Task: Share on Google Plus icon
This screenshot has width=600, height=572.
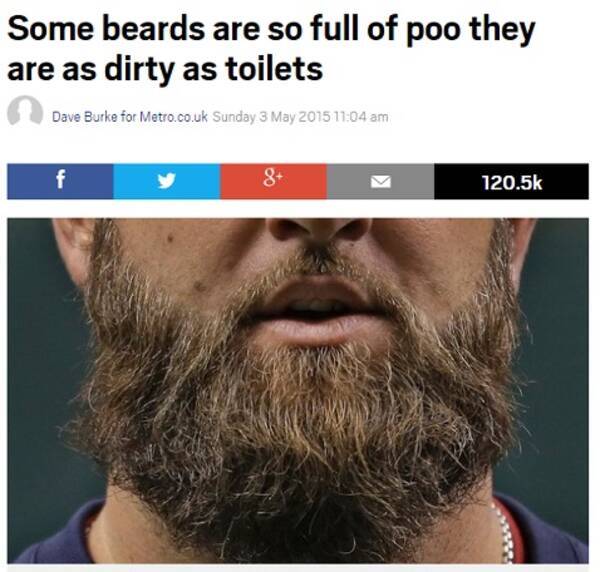Action: [x=273, y=180]
